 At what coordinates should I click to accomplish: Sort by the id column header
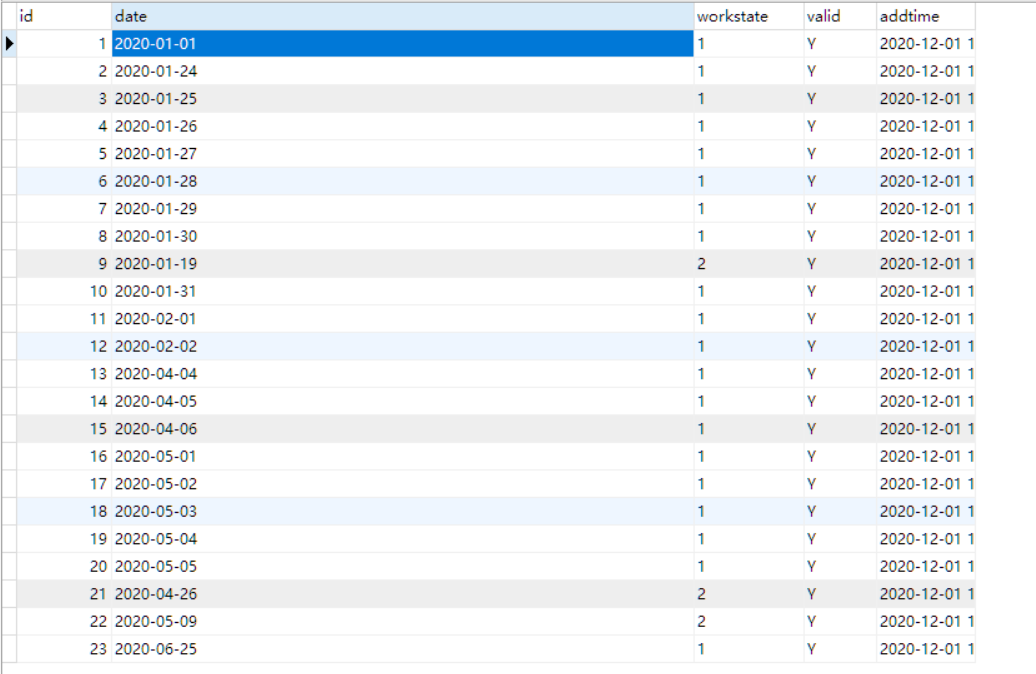coord(63,17)
